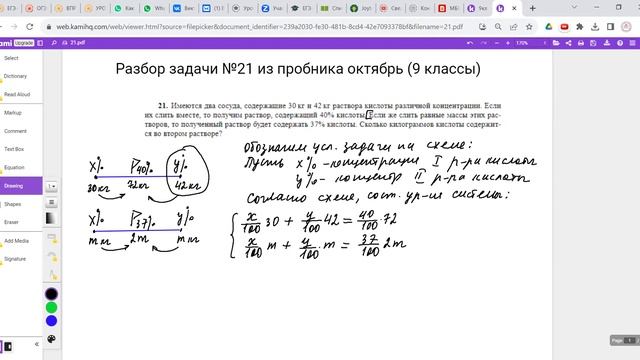Click the browser address bar
The height and width of the screenshot is (360, 640).
260,27
